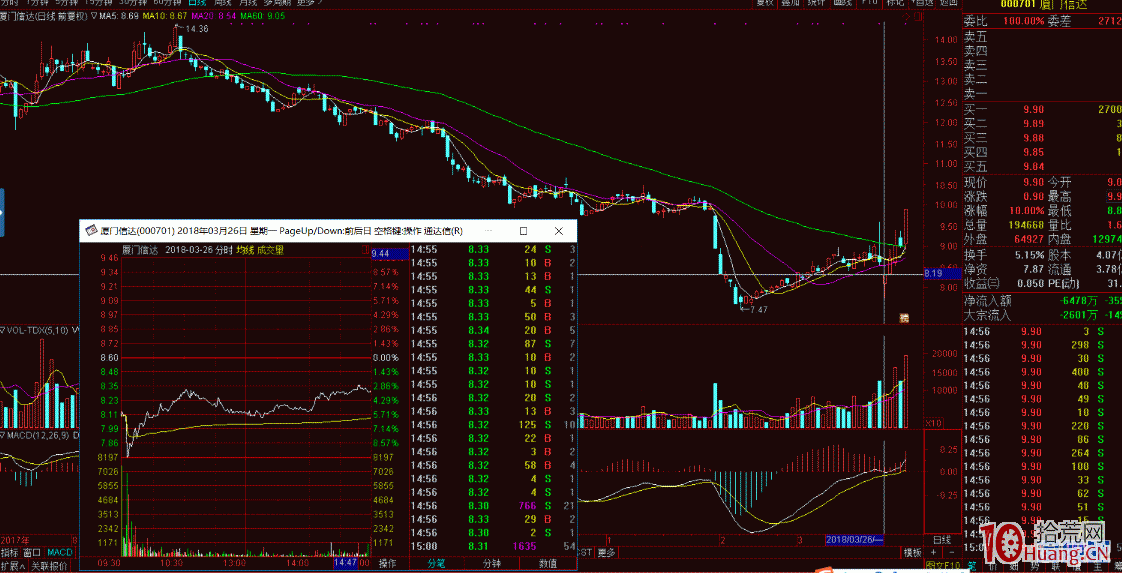The width and height of the screenshot is (1122, 573).
Task: Switch to 分笔 tab in popup
Action: tap(436, 564)
